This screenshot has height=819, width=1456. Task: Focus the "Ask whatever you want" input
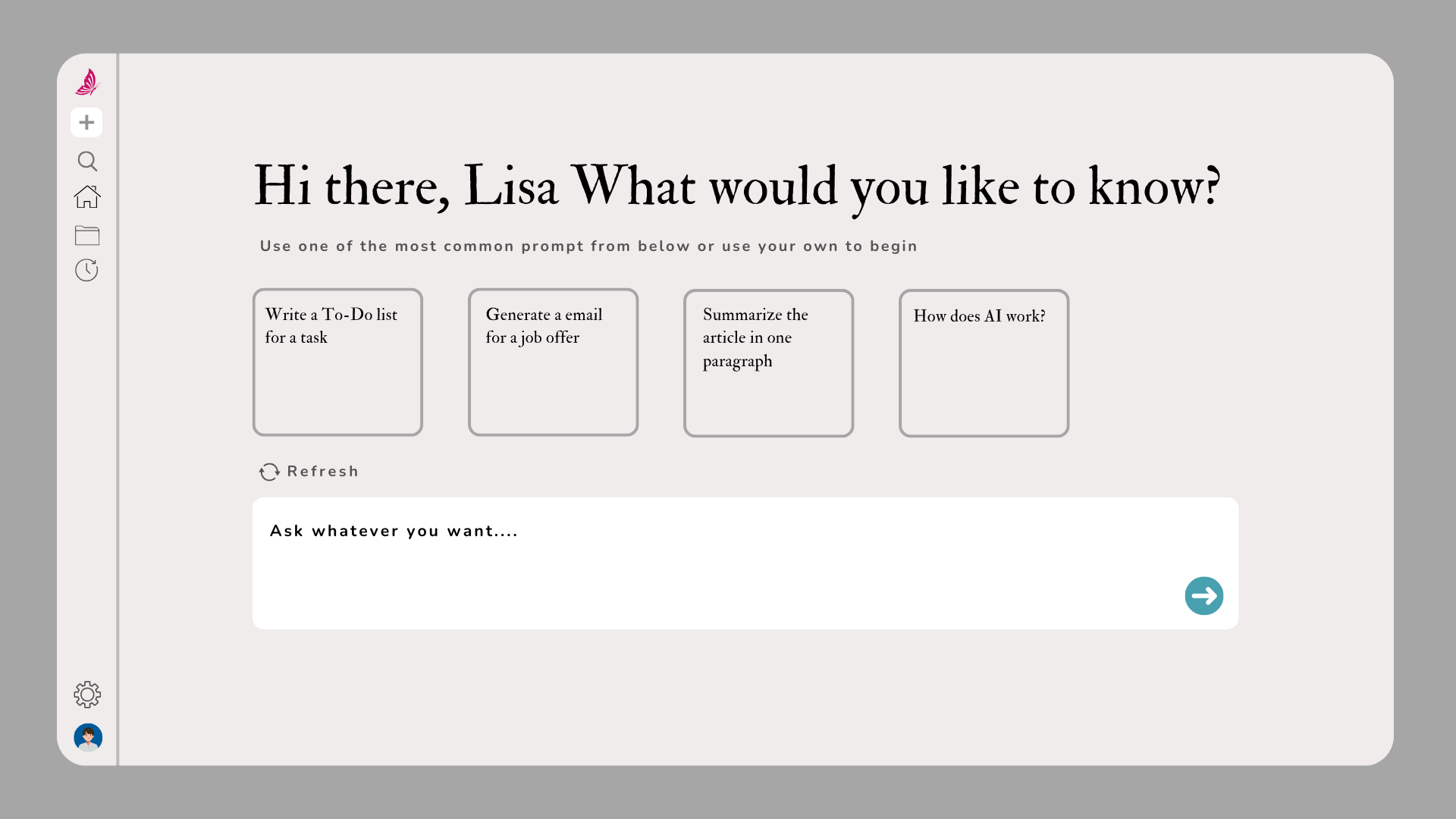pyautogui.click(x=713, y=563)
